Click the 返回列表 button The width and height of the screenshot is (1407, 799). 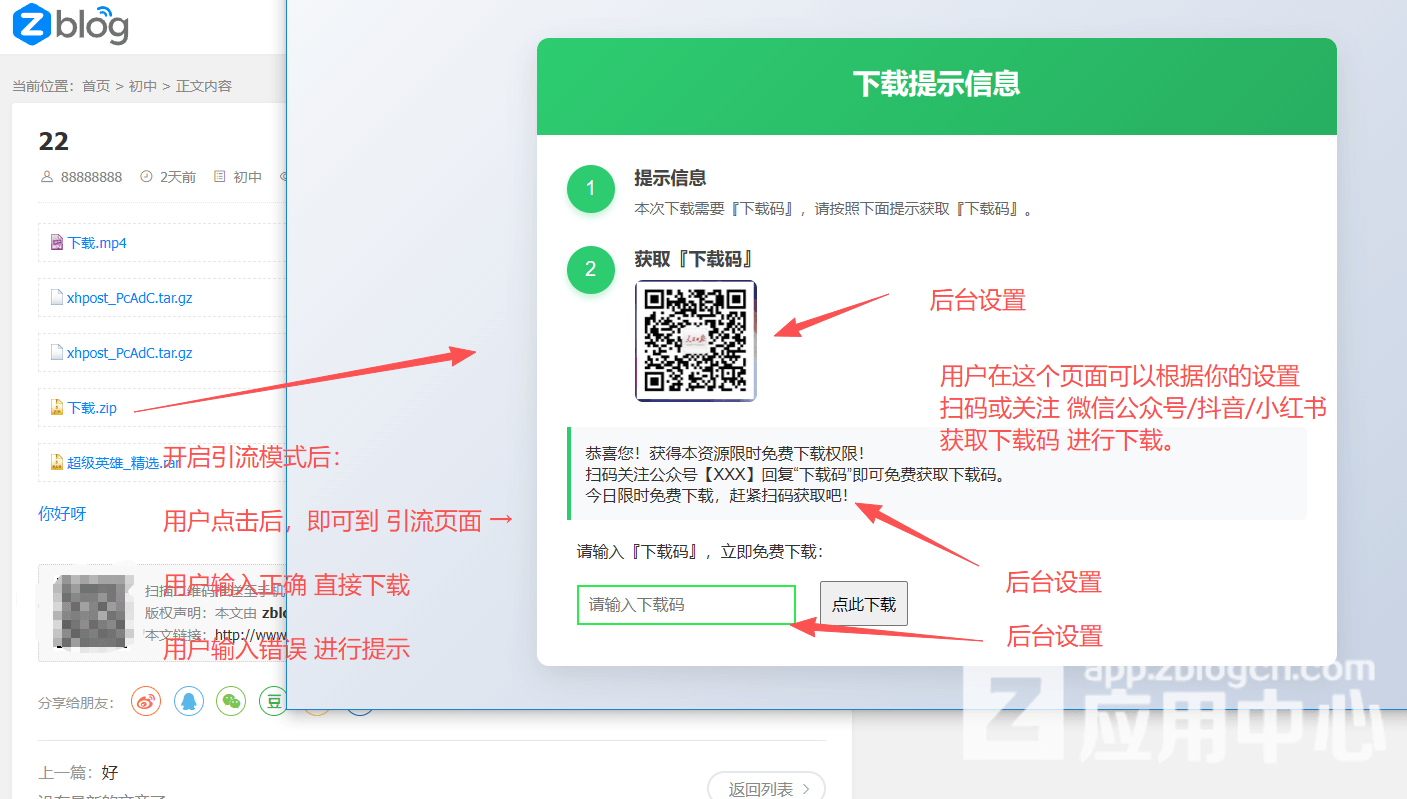pyautogui.click(x=765, y=788)
